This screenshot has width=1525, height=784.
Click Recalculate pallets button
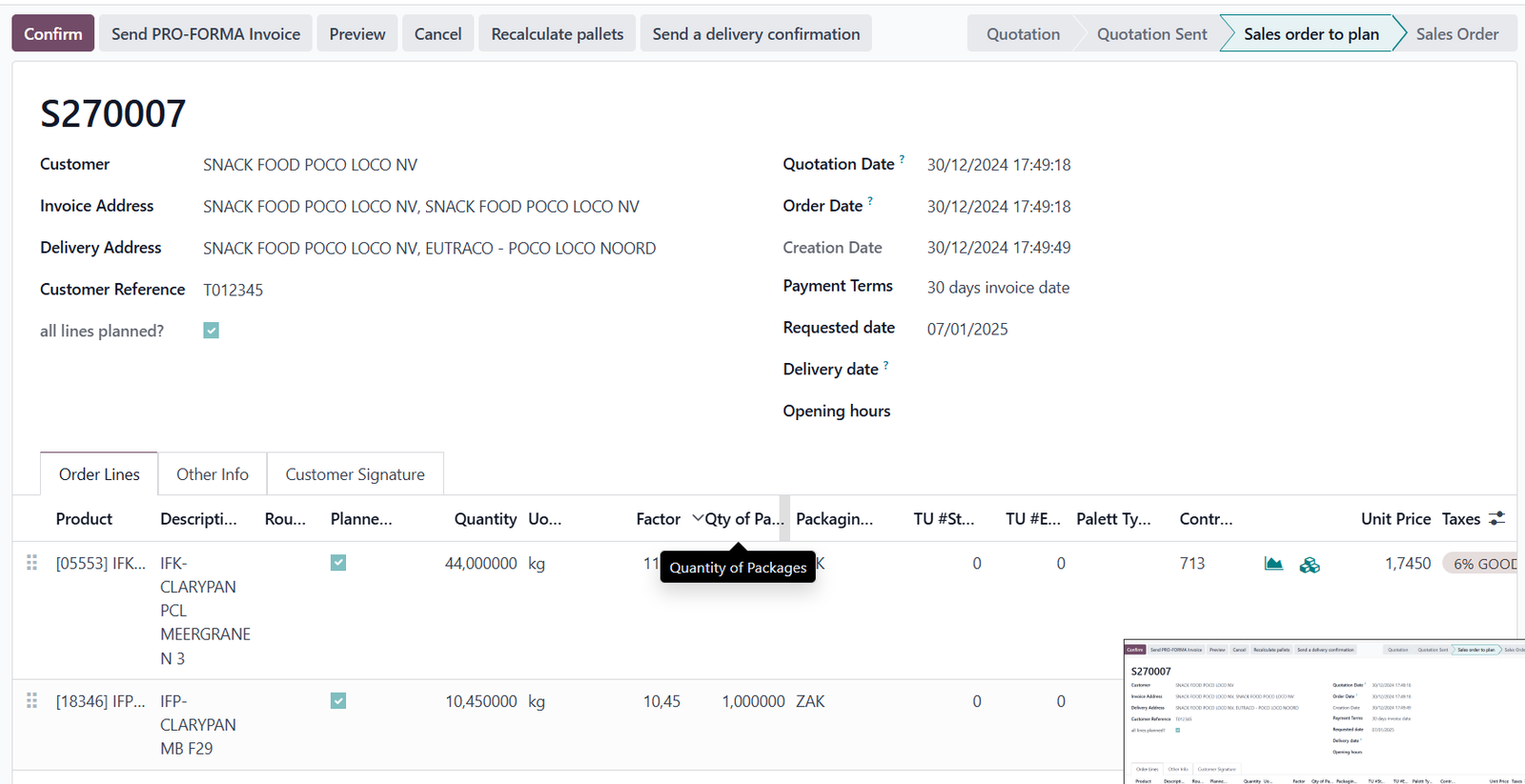557,33
